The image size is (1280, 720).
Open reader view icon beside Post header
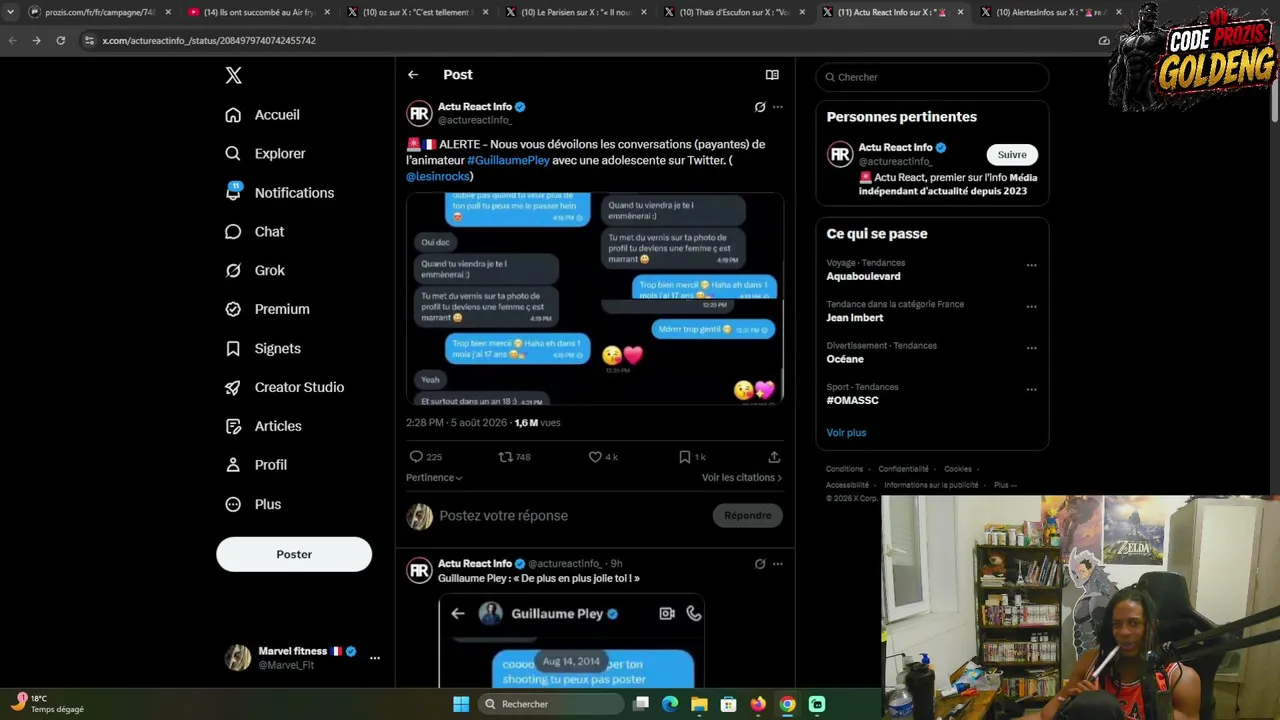(x=772, y=75)
